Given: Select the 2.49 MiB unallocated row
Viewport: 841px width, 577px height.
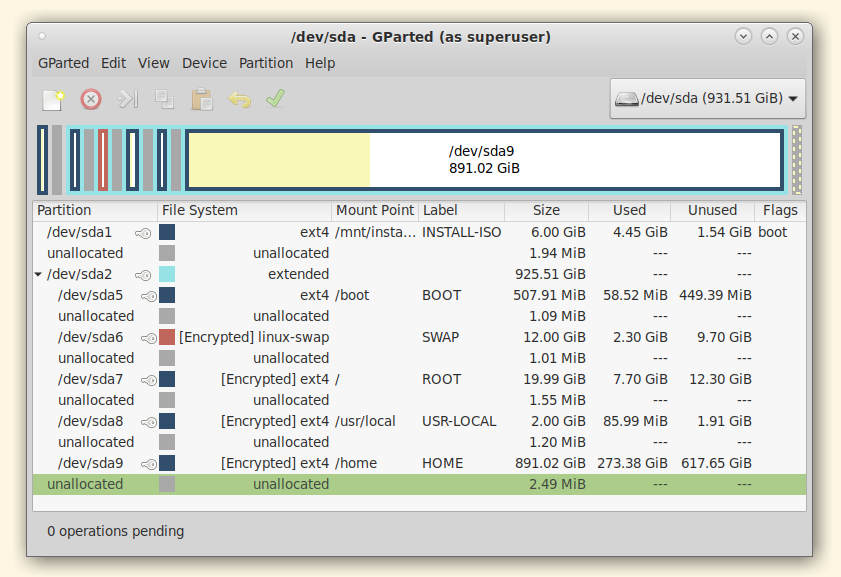Looking at the screenshot, I should [x=419, y=484].
